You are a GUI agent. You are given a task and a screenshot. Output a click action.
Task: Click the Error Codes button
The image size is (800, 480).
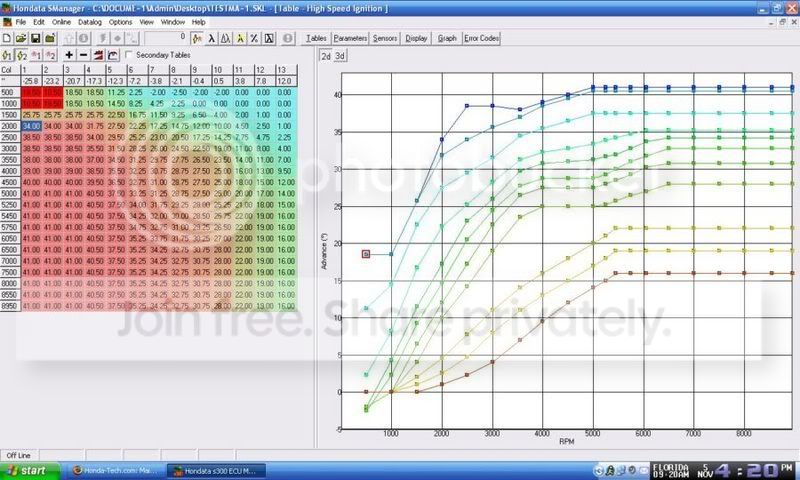483,38
